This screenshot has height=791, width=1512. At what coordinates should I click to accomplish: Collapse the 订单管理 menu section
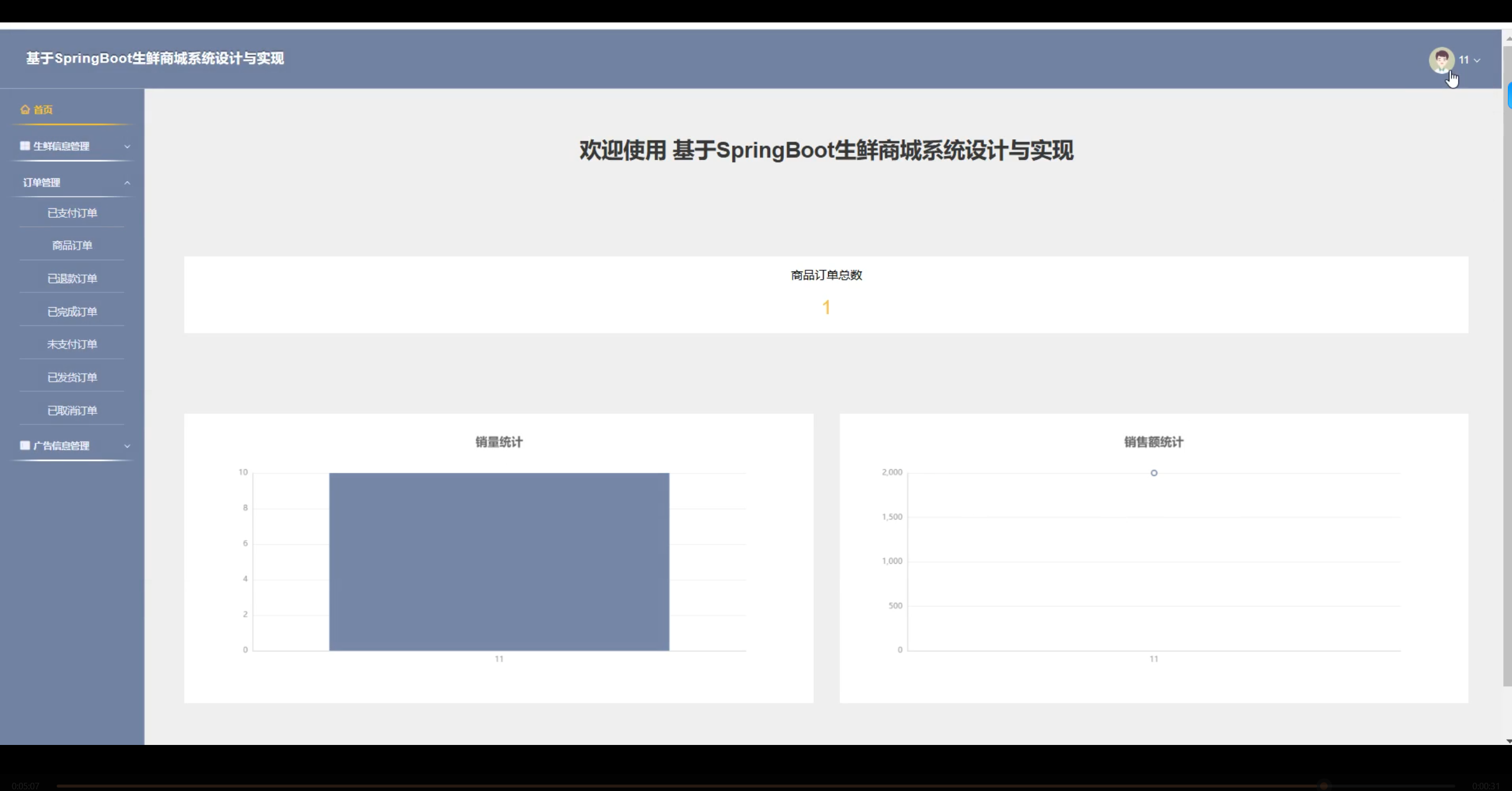click(72, 182)
